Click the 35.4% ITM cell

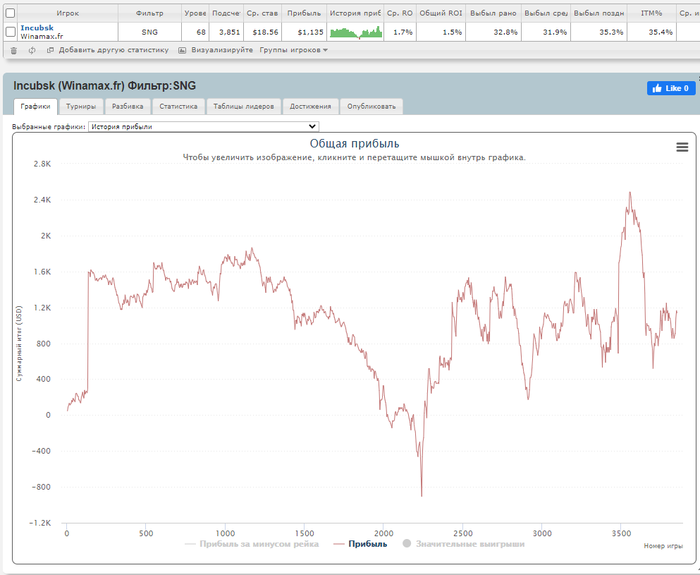point(651,32)
